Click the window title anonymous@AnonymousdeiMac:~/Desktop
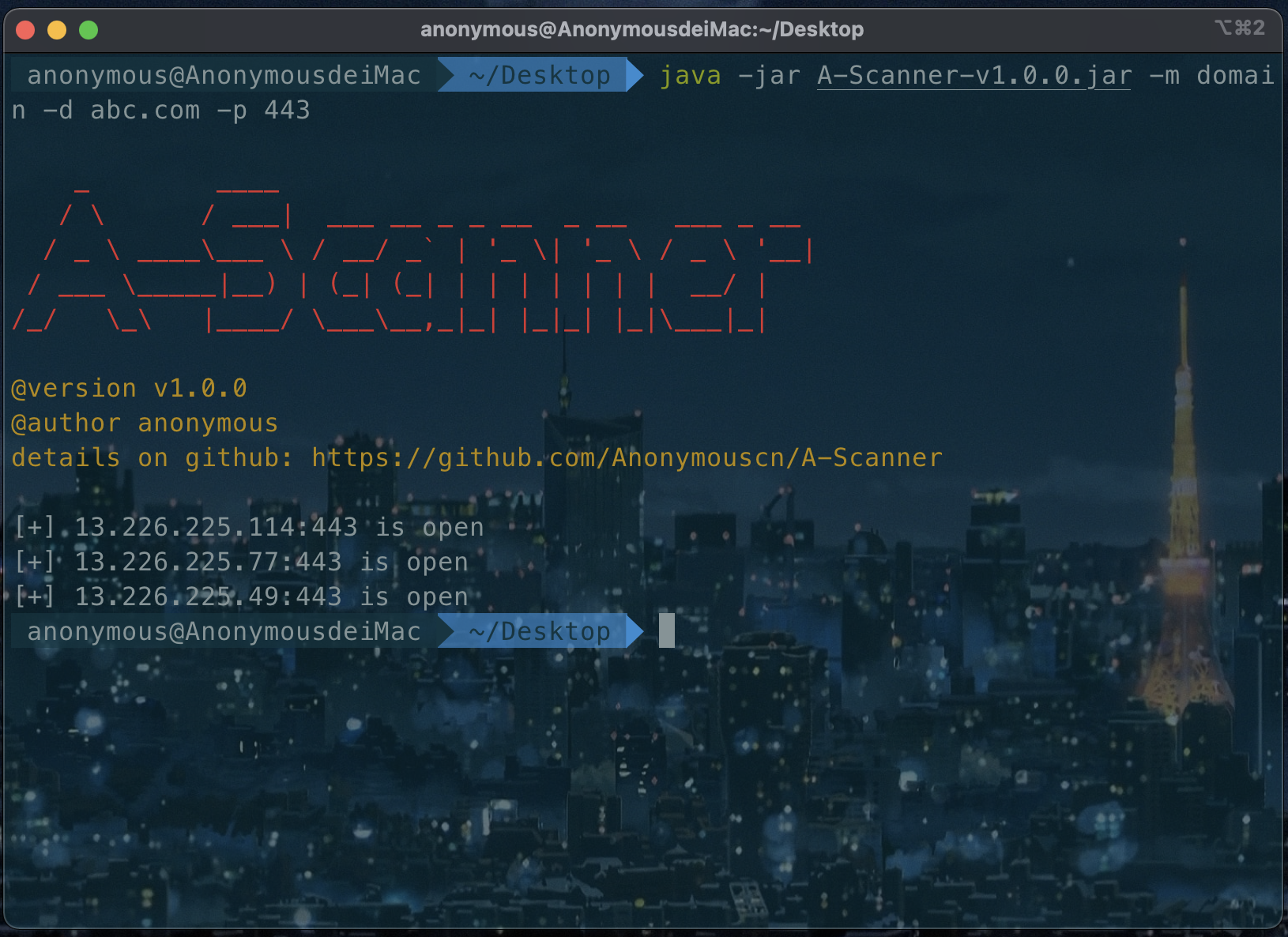This screenshot has width=1288, height=937. point(642,29)
